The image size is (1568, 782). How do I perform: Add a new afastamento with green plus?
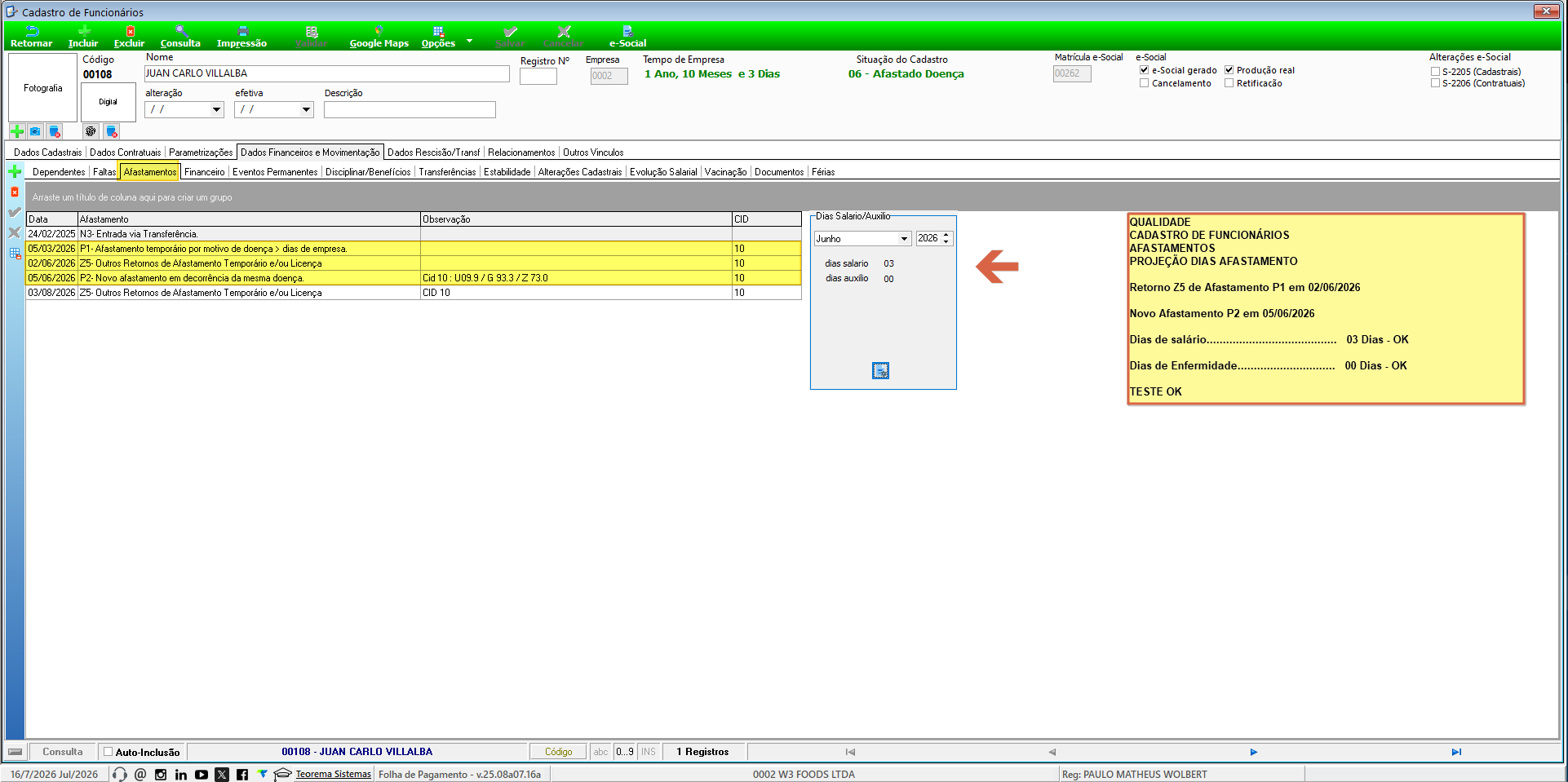pos(15,171)
